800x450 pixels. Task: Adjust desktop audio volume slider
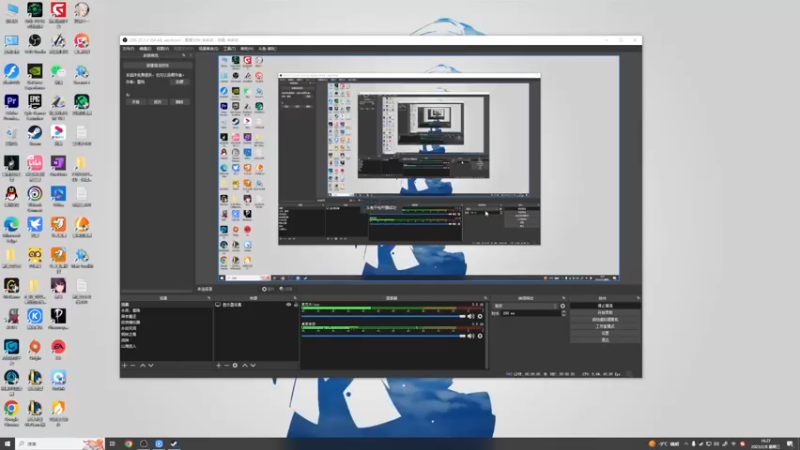coord(383,336)
